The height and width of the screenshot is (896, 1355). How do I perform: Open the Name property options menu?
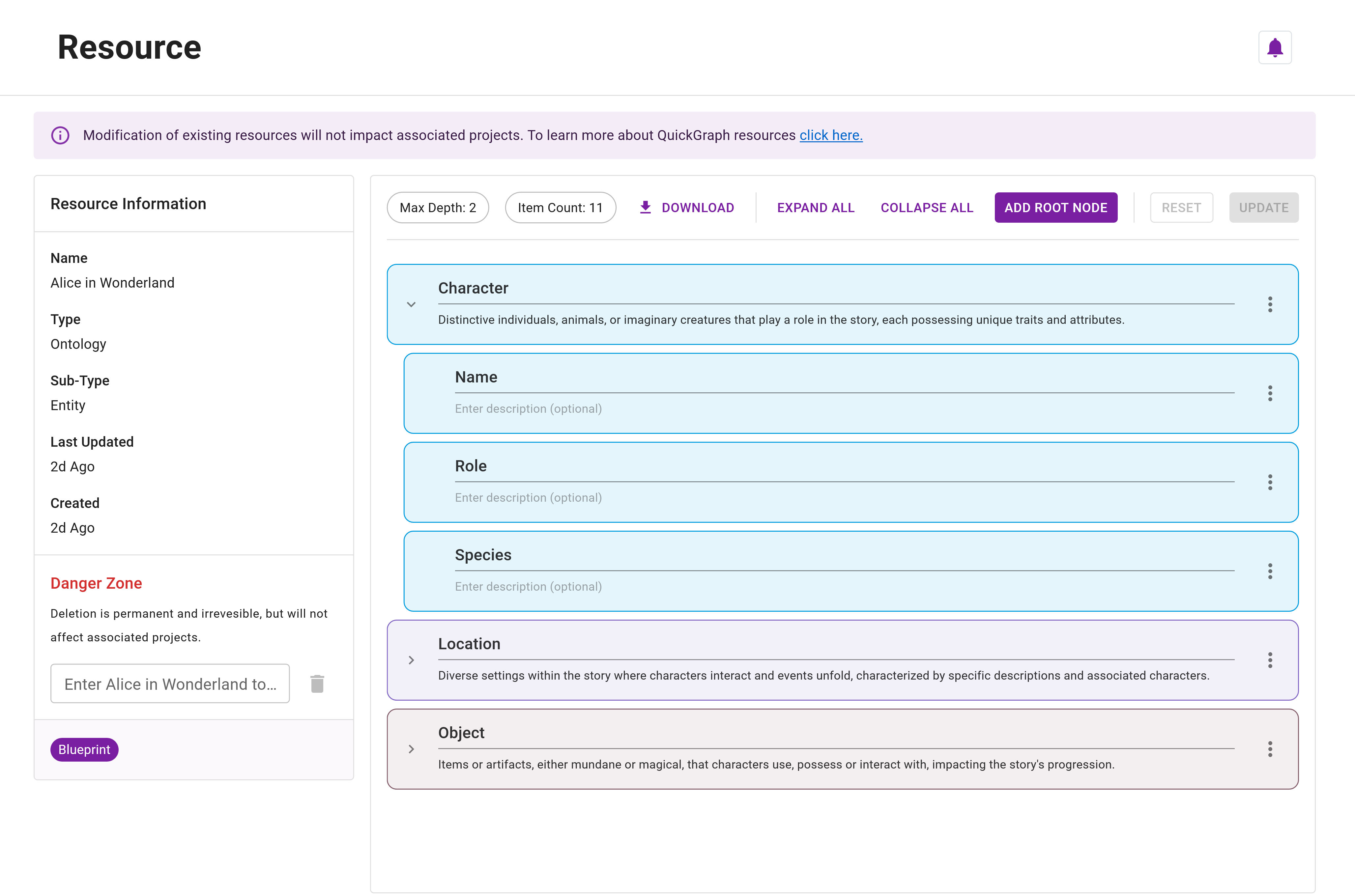[x=1270, y=393]
